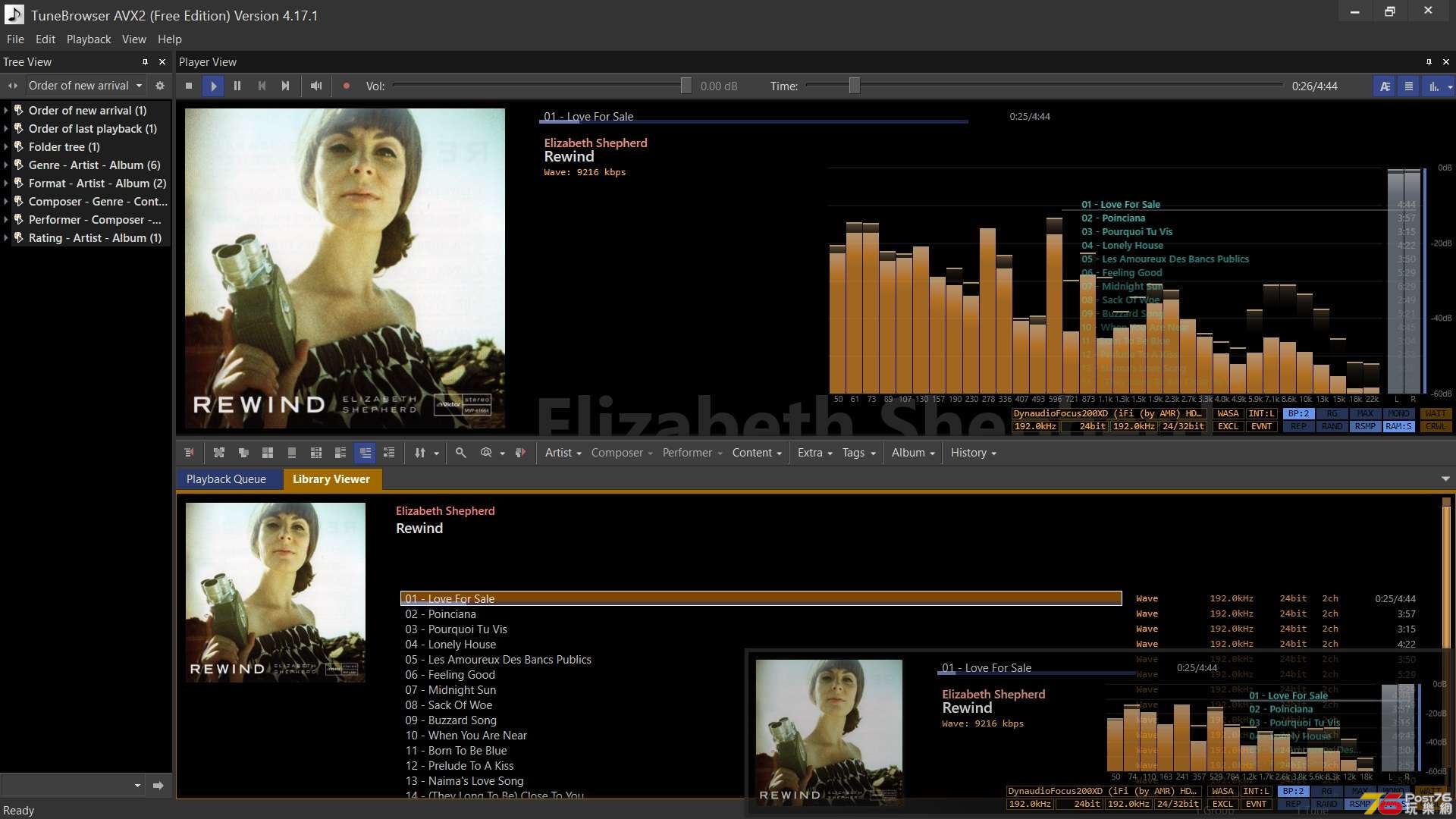Open the File menu
Viewport: 1456px width, 819px height.
point(15,39)
